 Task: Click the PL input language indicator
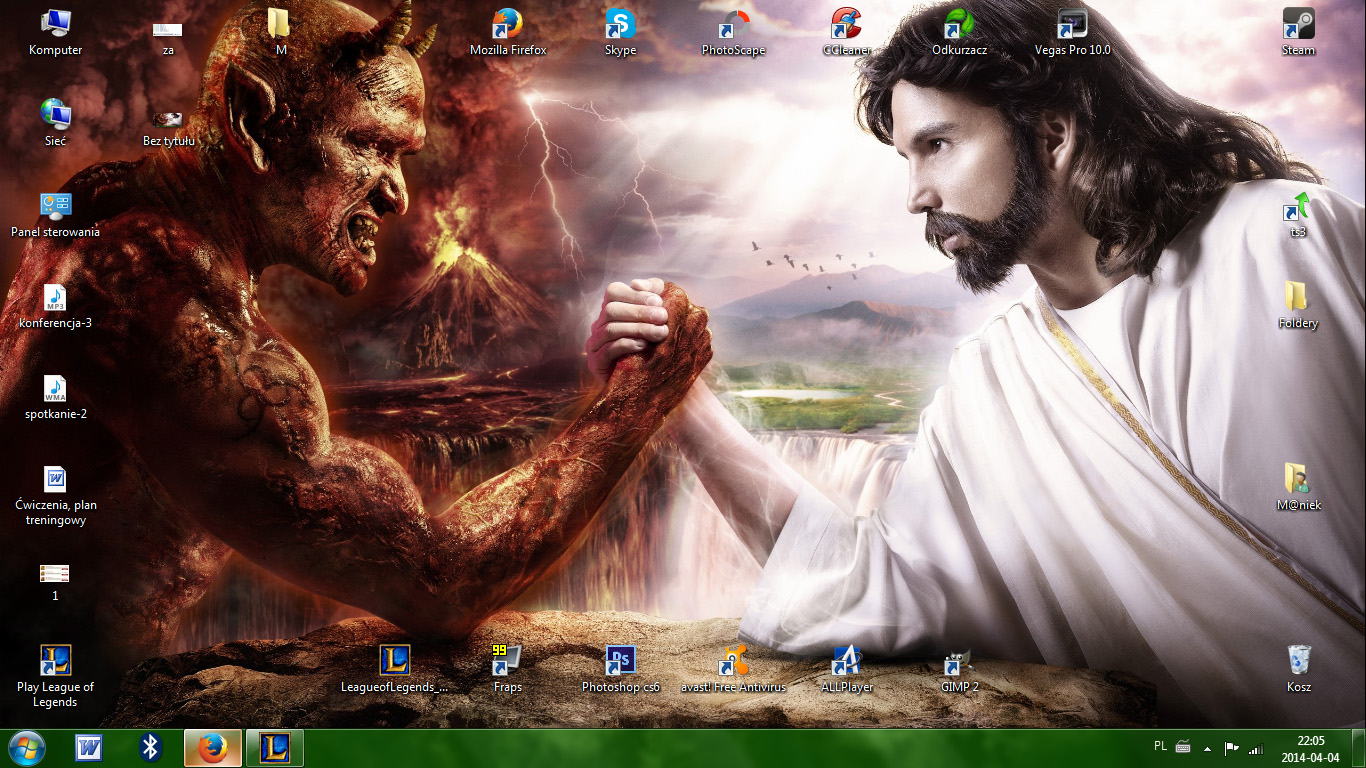tap(1160, 746)
